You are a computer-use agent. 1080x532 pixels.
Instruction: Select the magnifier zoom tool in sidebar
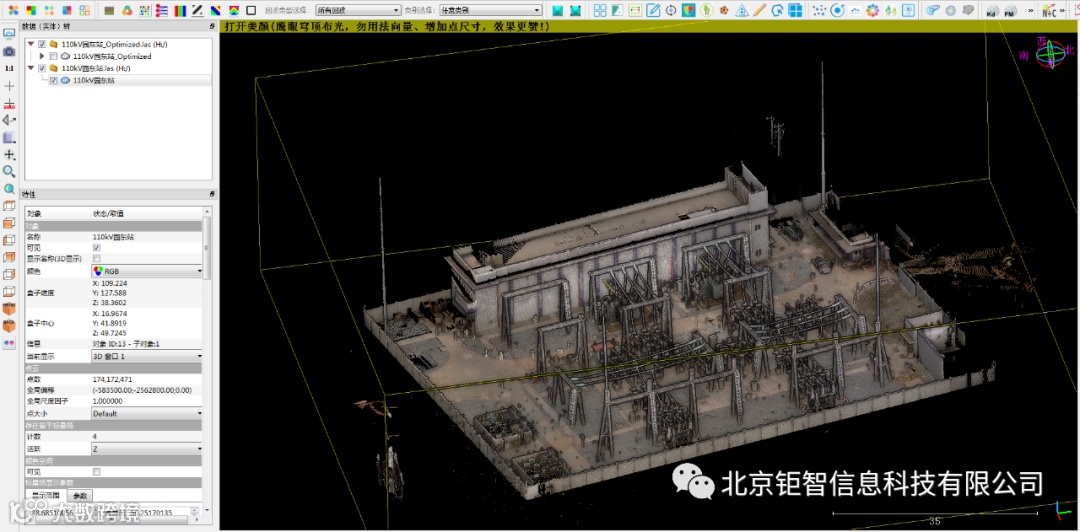[x=9, y=171]
